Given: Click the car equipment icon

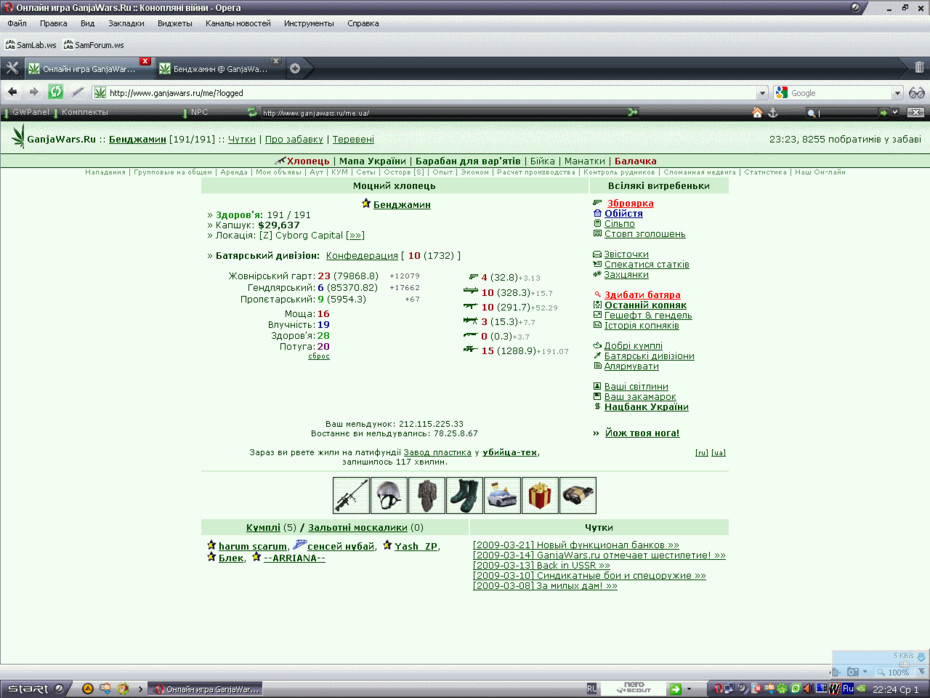Looking at the screenshot, I should [x=502, y=495].
